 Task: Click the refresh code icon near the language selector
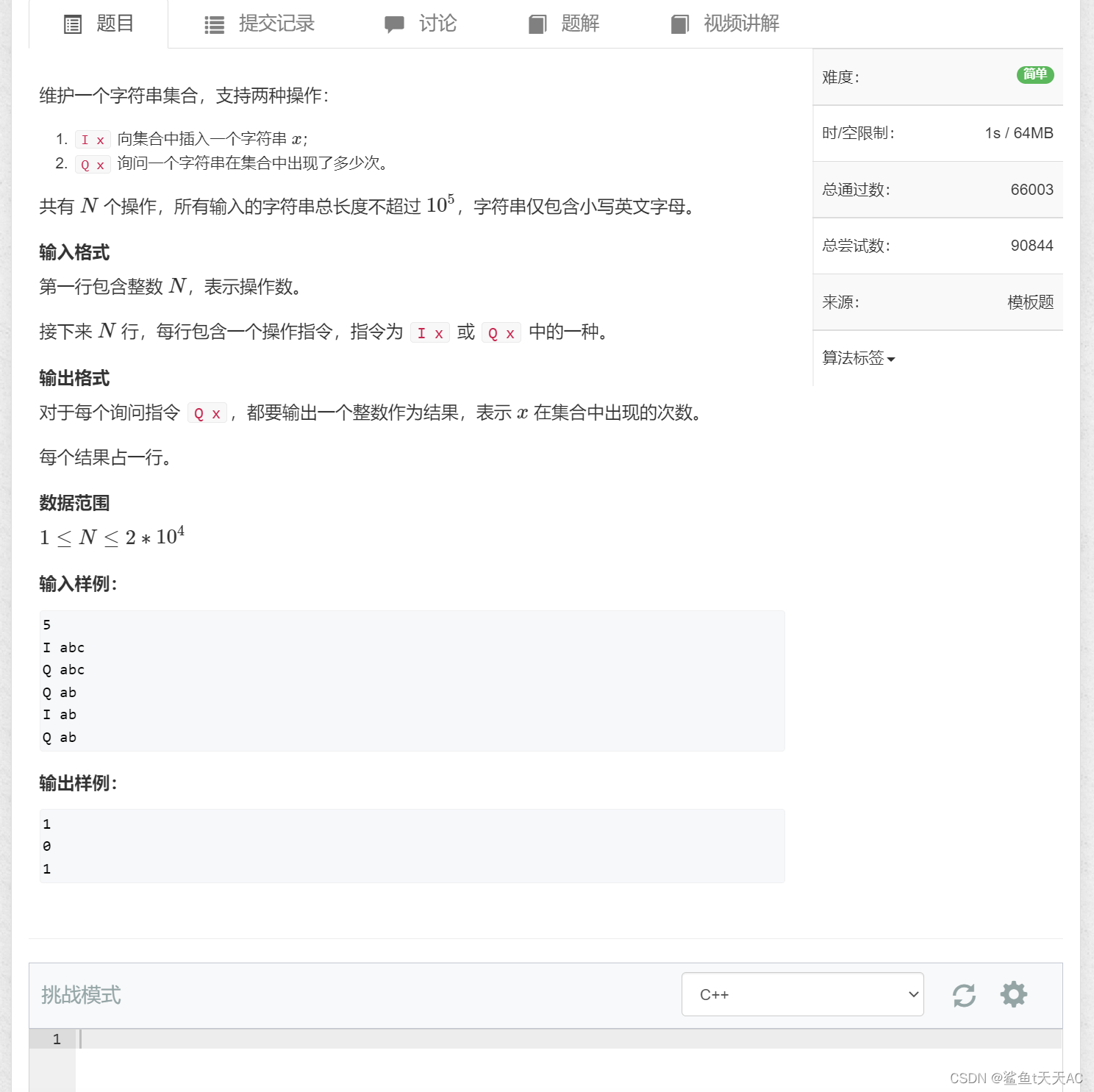click(x=964, y=995)
